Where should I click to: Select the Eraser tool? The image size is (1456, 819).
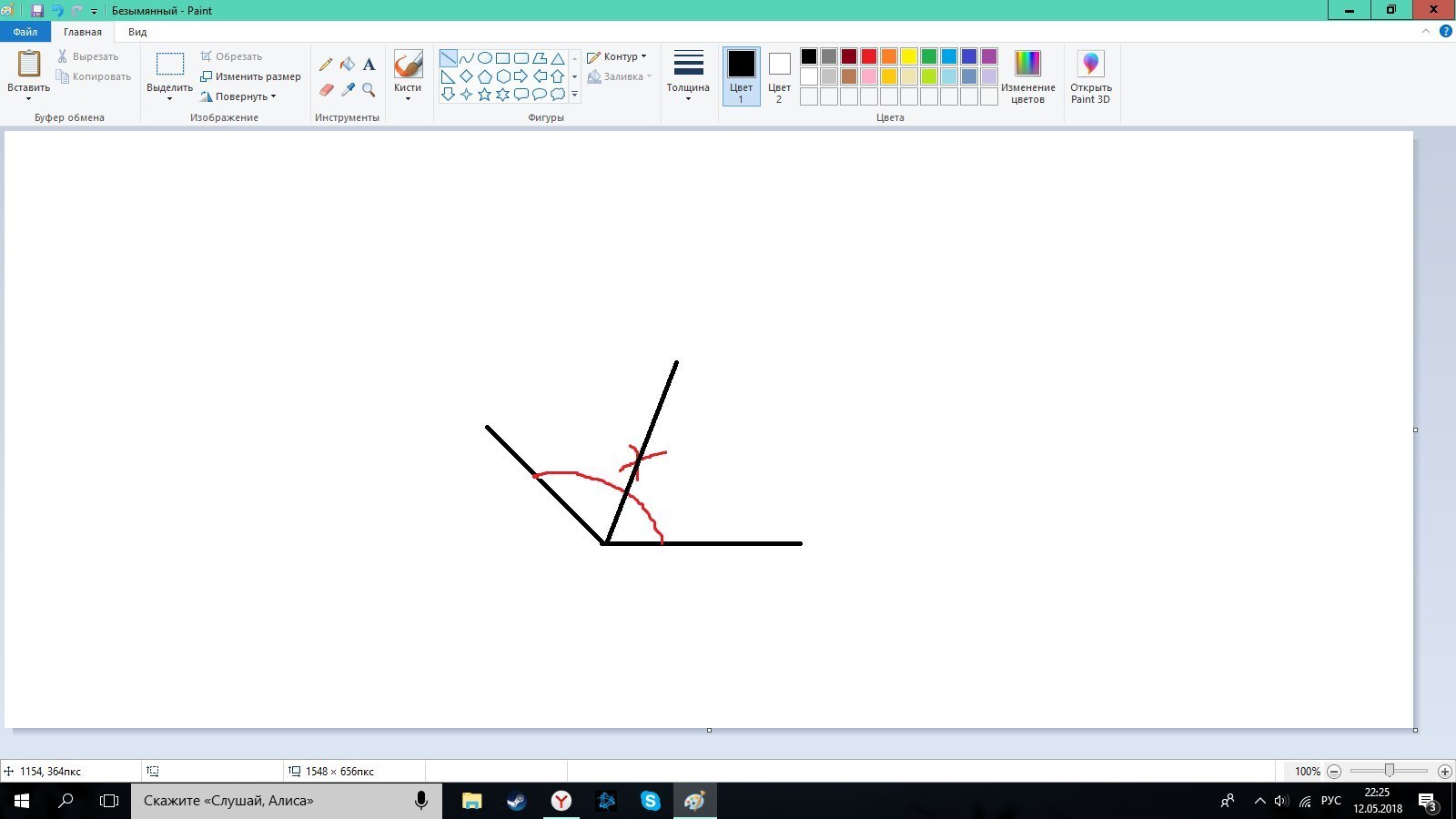click(x=326, y=89)
